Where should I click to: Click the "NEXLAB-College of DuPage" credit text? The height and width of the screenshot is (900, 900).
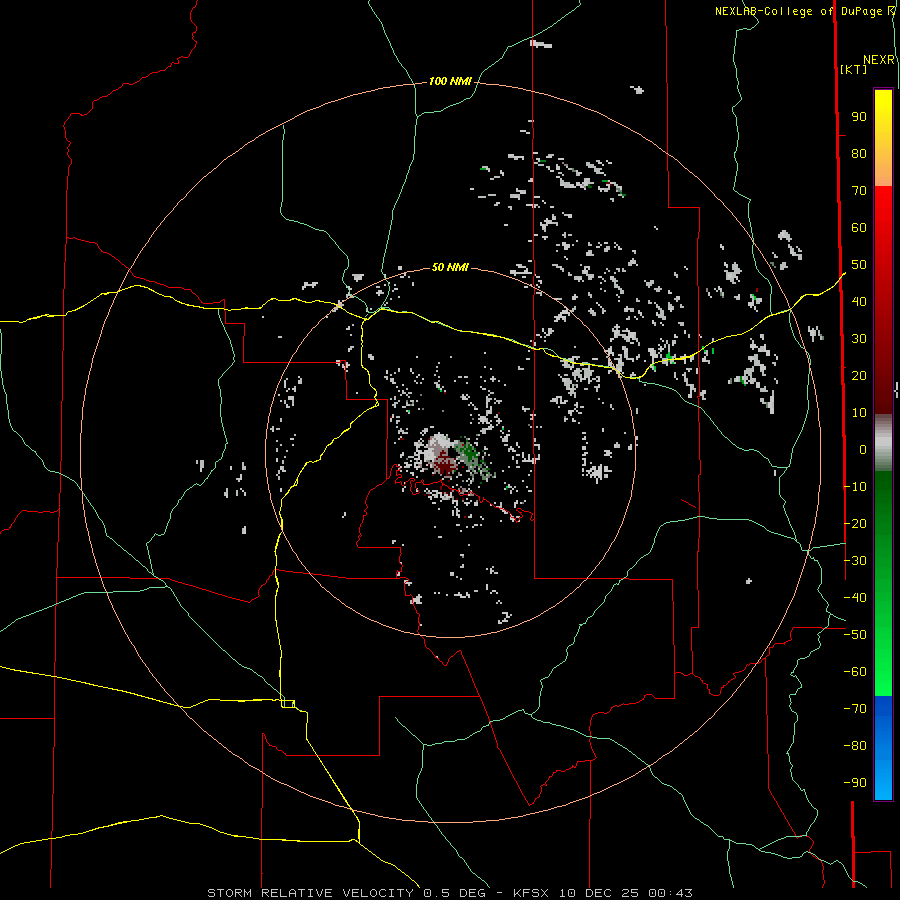click(x=799, y=11)
